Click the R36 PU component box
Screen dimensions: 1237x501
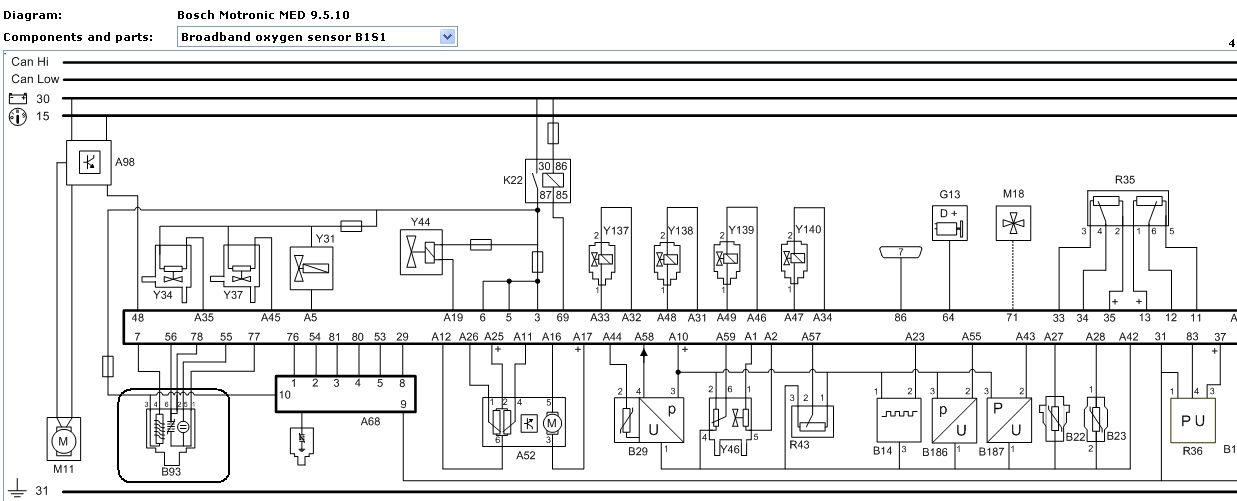[1192, 420]
